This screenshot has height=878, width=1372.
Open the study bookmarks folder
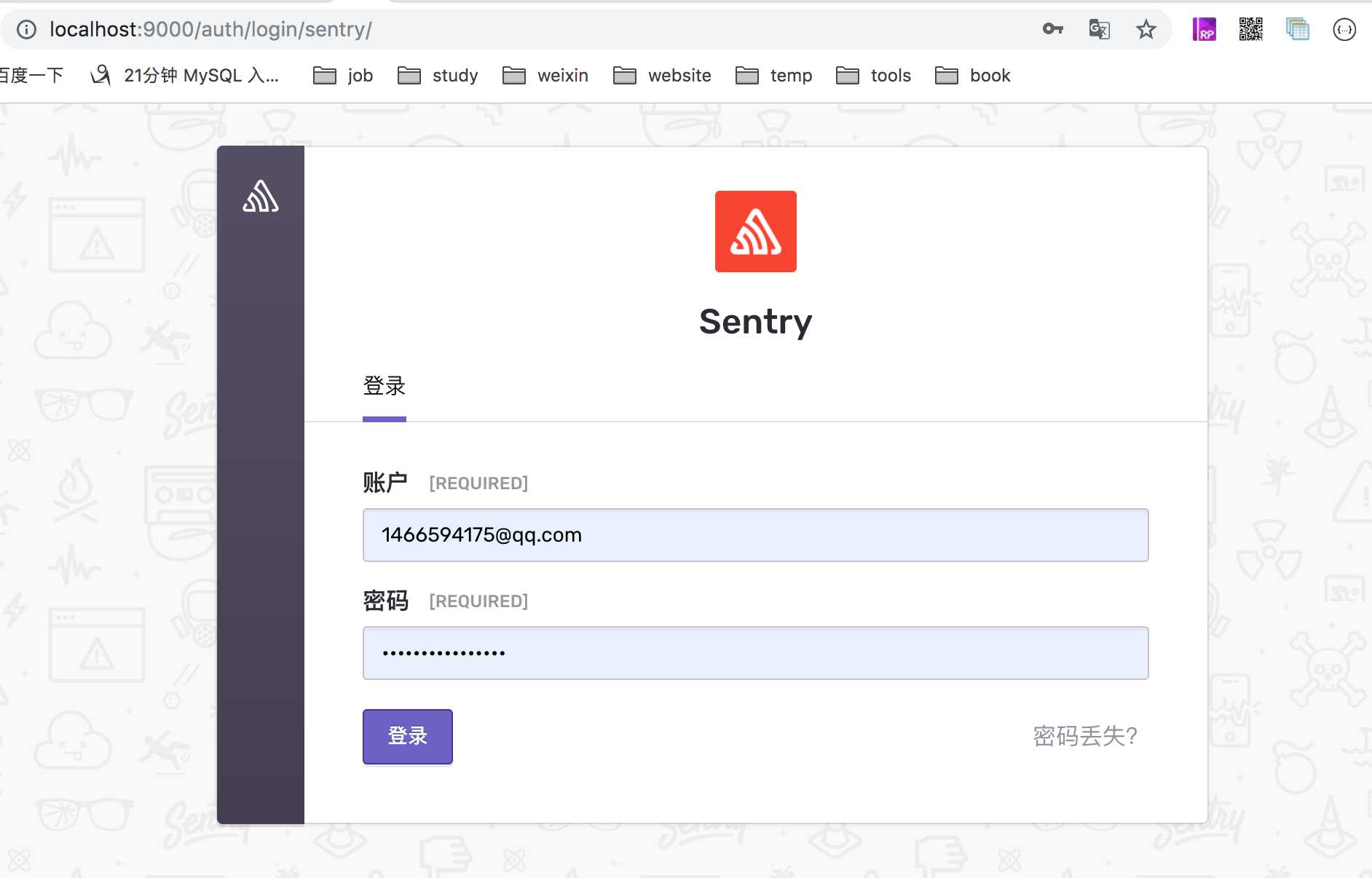coord(438,76)
